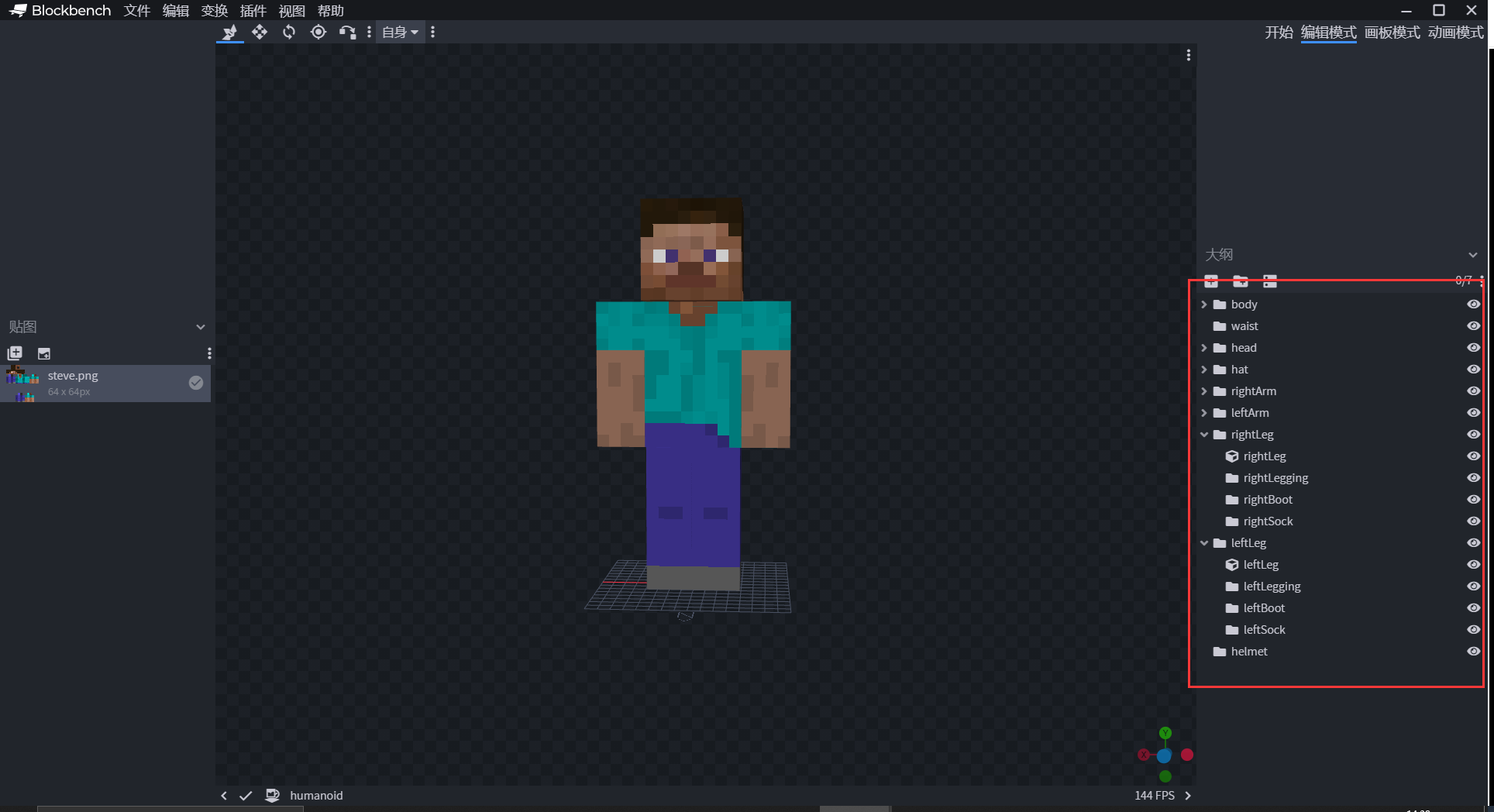Open the 帮助 menu

(x=331, y=11)
